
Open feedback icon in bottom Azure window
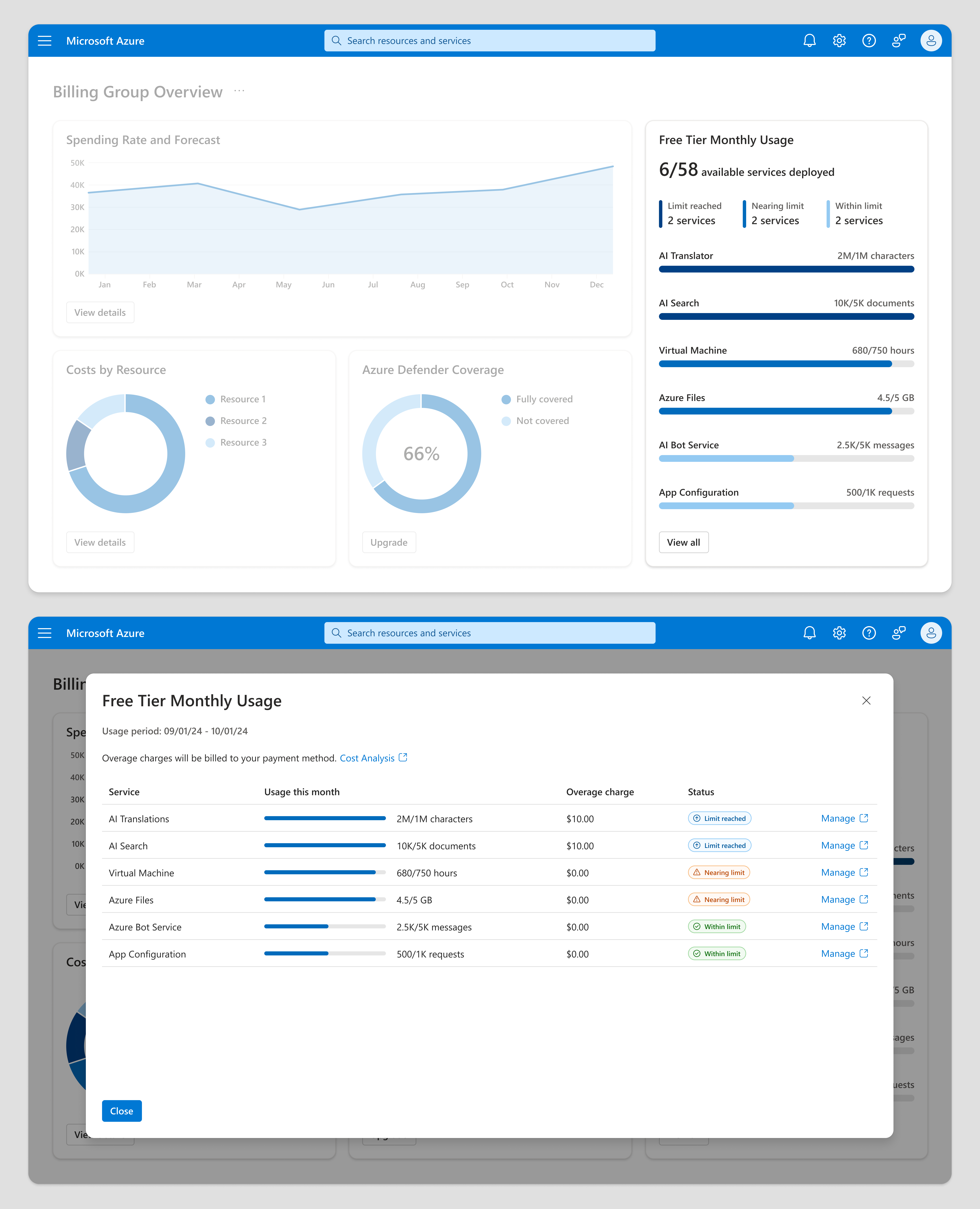899,633
